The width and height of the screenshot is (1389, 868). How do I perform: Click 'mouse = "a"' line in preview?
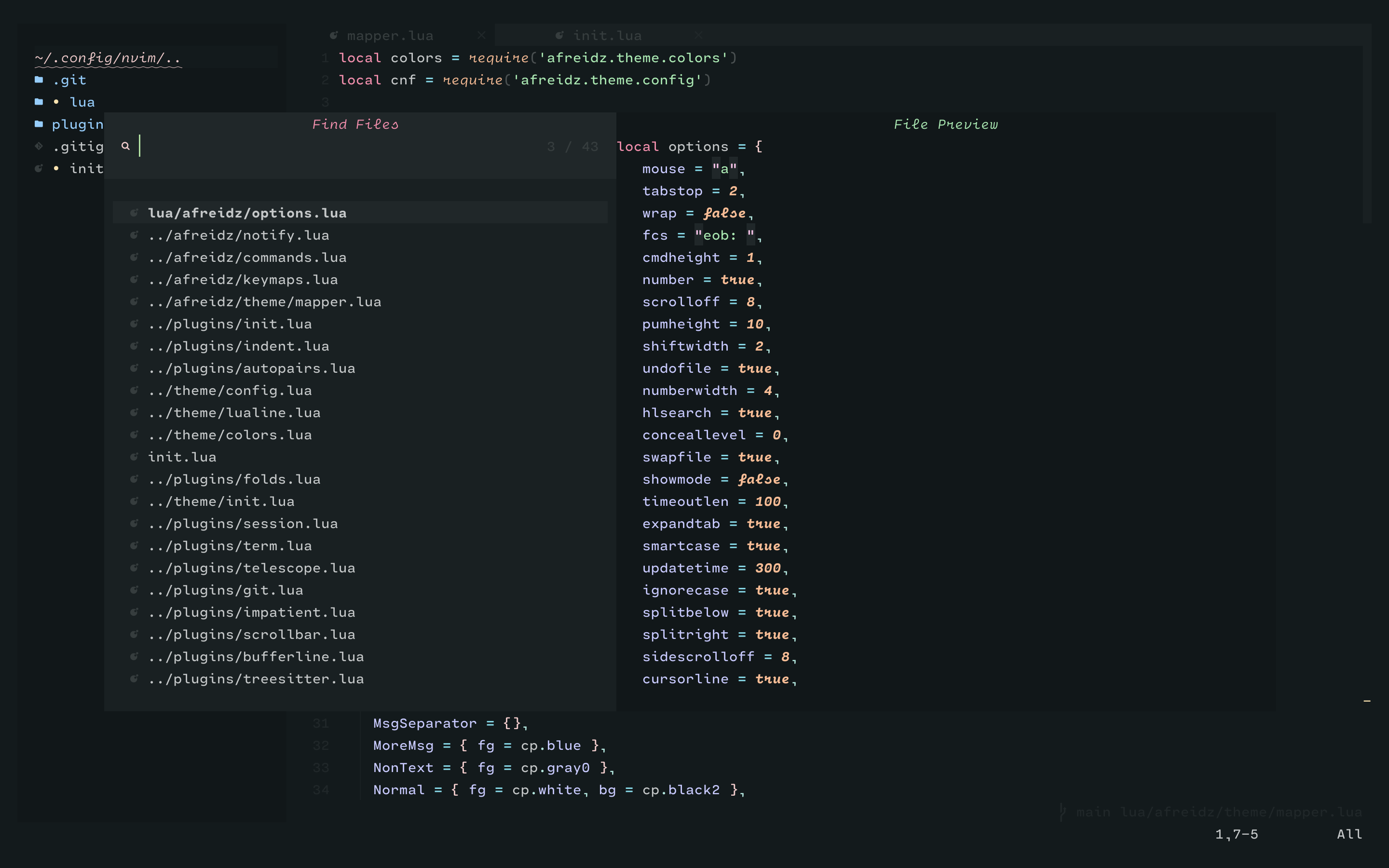pyautogui.click(x=694, y=169)
